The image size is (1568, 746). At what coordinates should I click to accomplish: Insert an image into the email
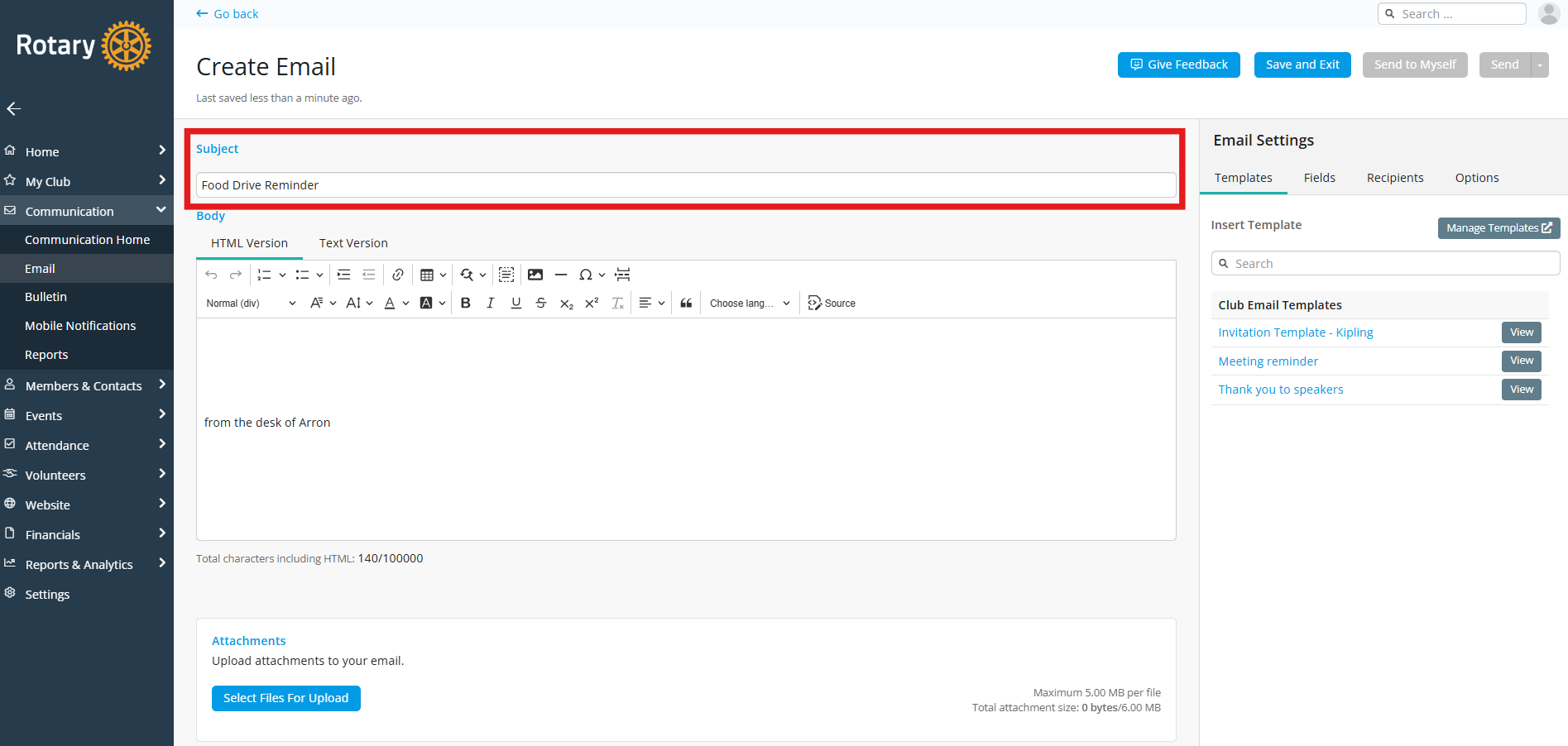coord(535,274)
